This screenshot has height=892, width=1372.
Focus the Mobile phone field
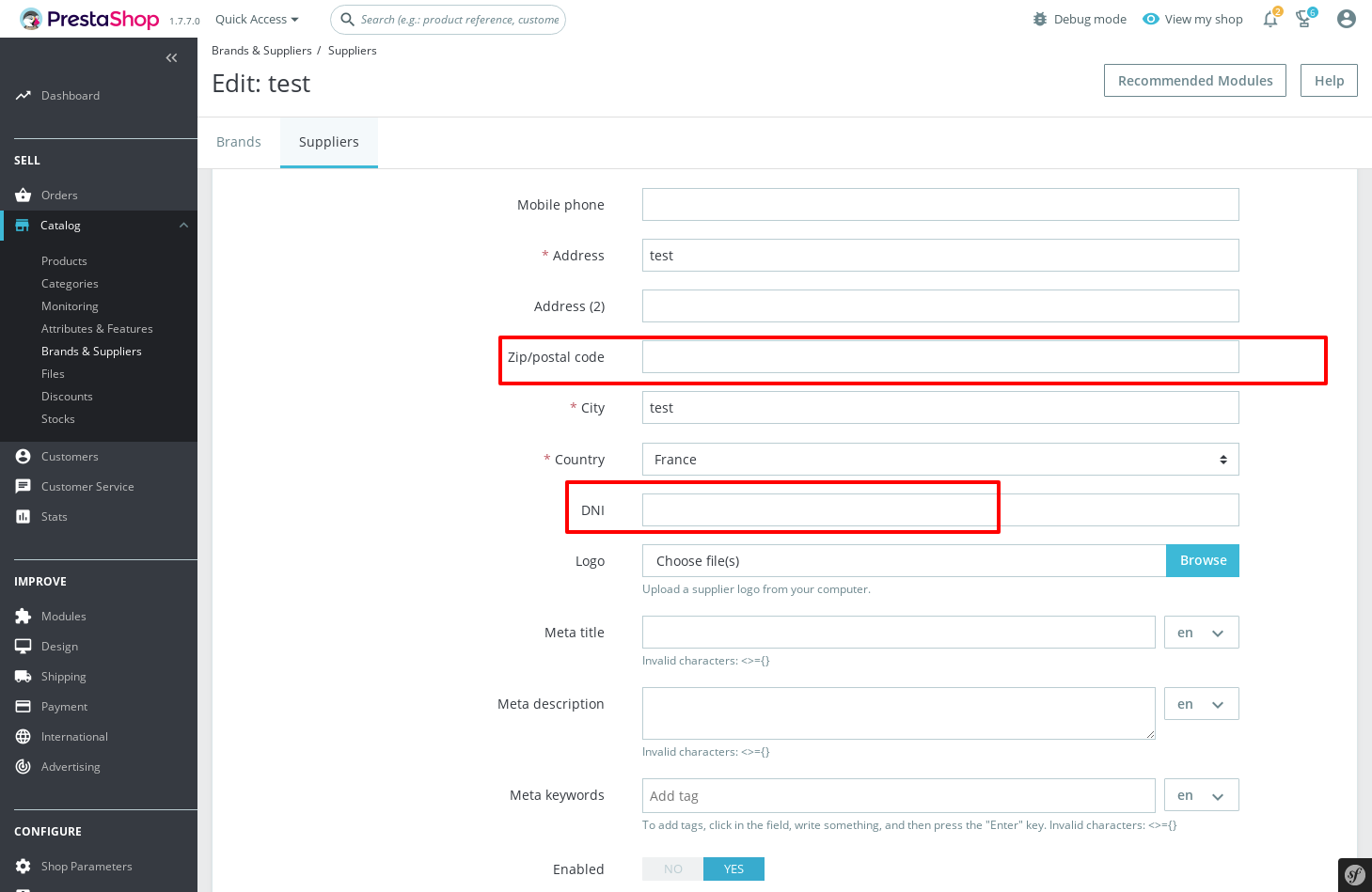(x=940, y=205)
